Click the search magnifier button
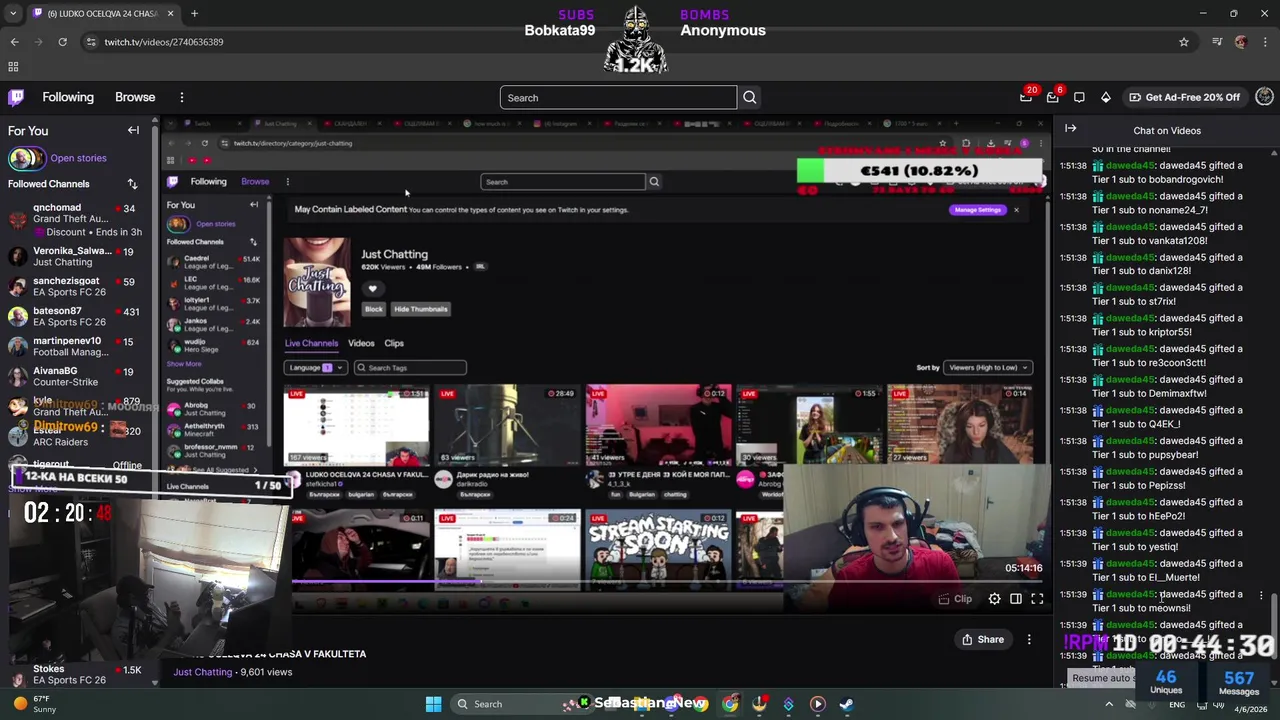Image resolution: width=1280 pixels, height=720 pixels. 749,98
